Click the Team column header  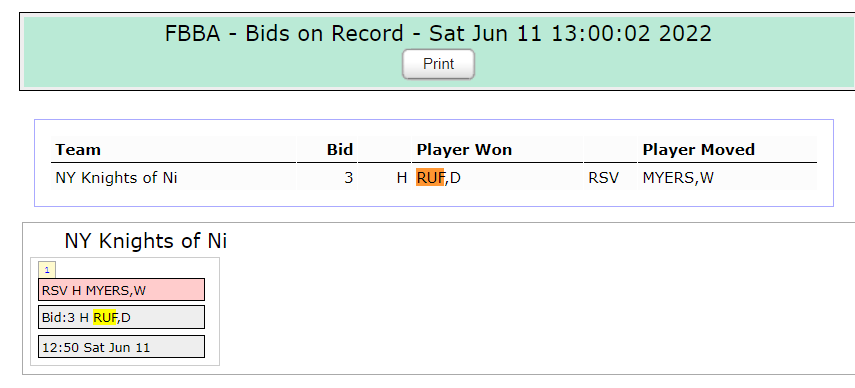click(78, 150)
